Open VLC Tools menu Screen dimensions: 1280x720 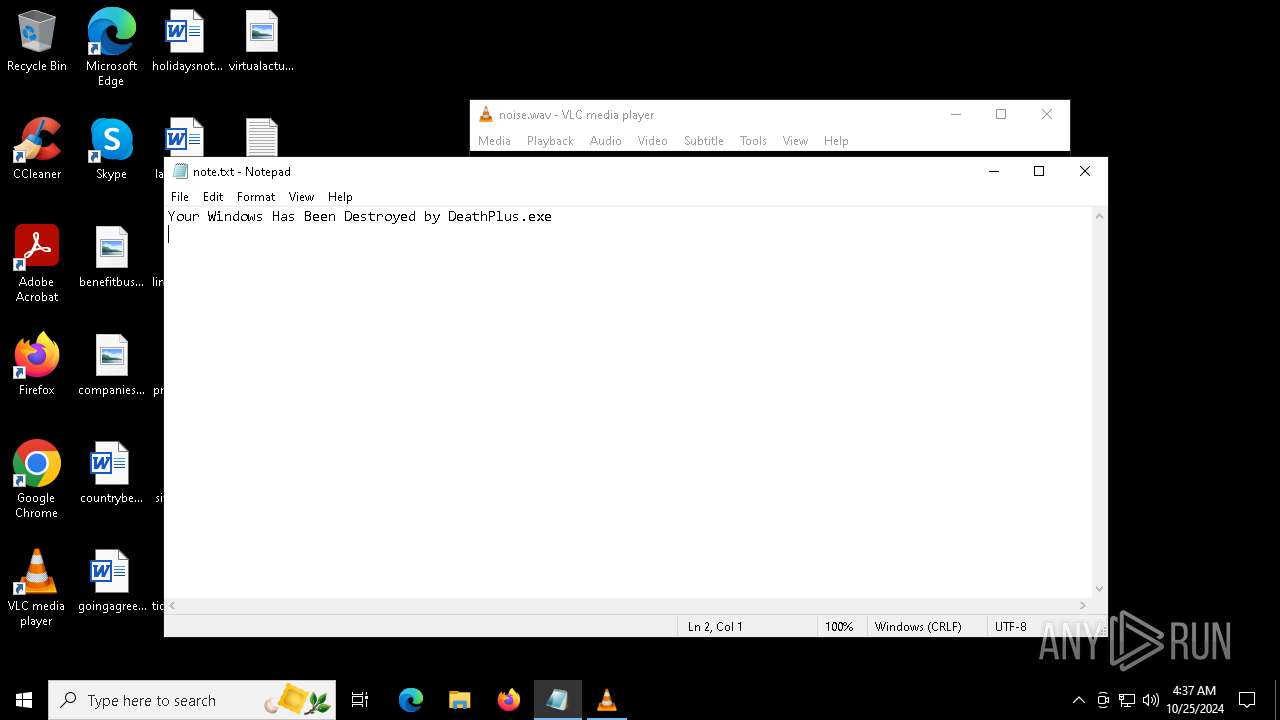[x=753, y=141]
